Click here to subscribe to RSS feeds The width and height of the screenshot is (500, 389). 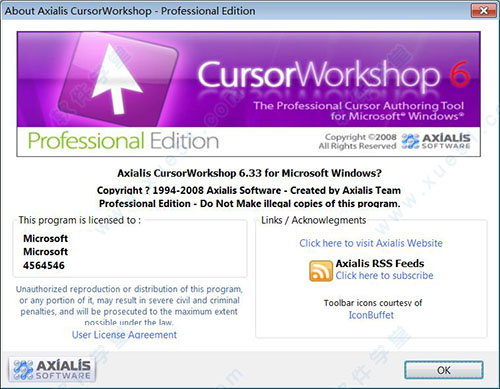[x=384, y=275]
